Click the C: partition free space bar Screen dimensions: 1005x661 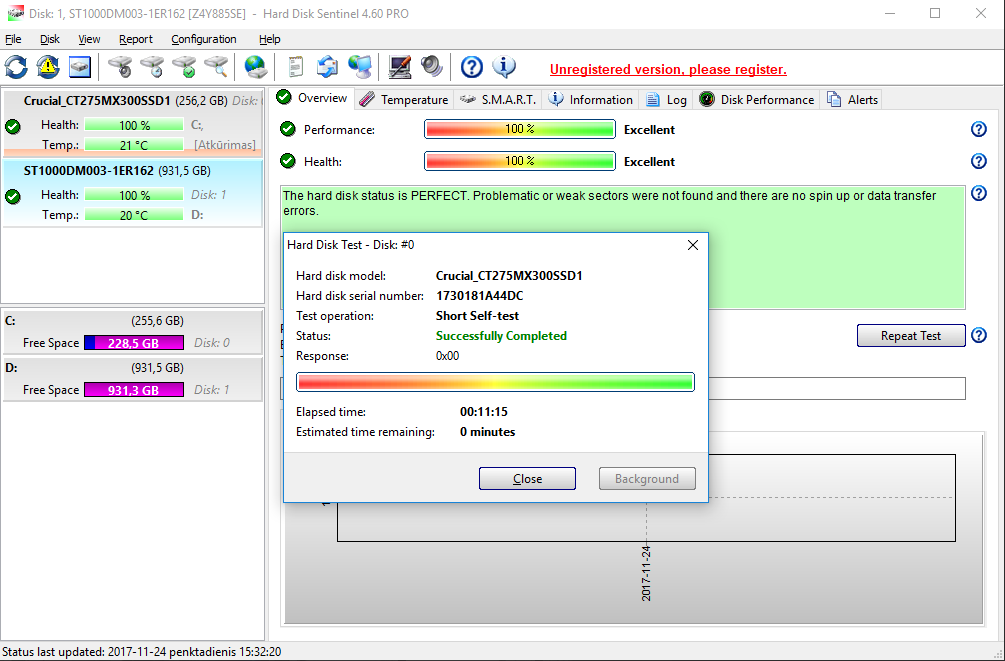134,342
